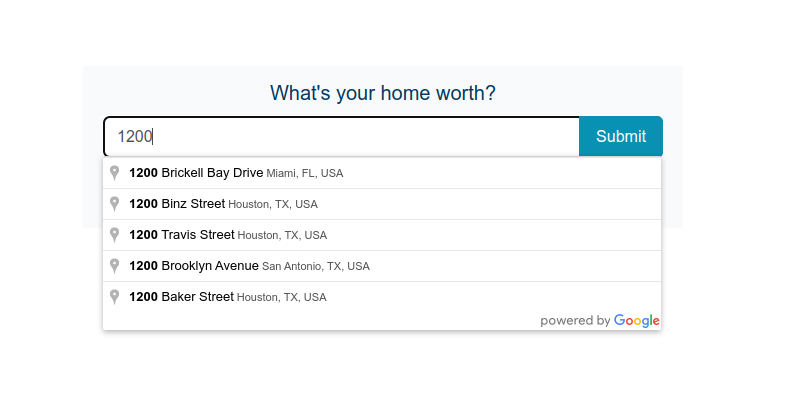799x412 pixels.
Task: Click the map pin beside Binz Street
Action: (115, 204)
